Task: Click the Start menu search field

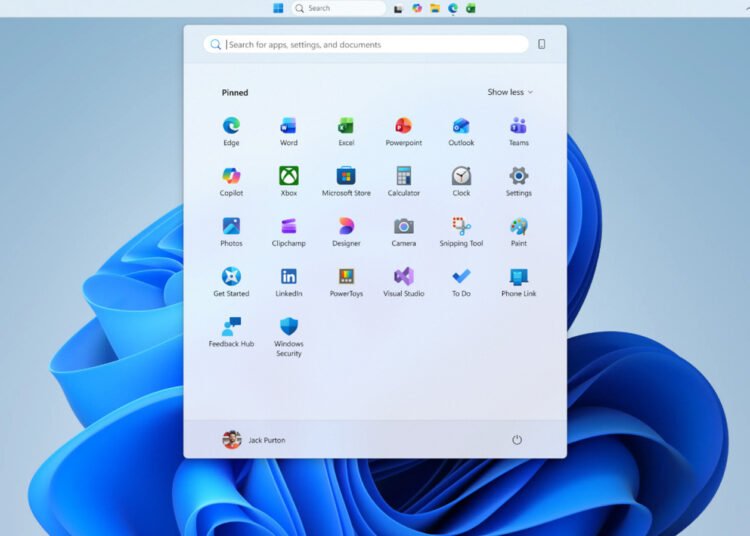Action: [x=366, y=44]
